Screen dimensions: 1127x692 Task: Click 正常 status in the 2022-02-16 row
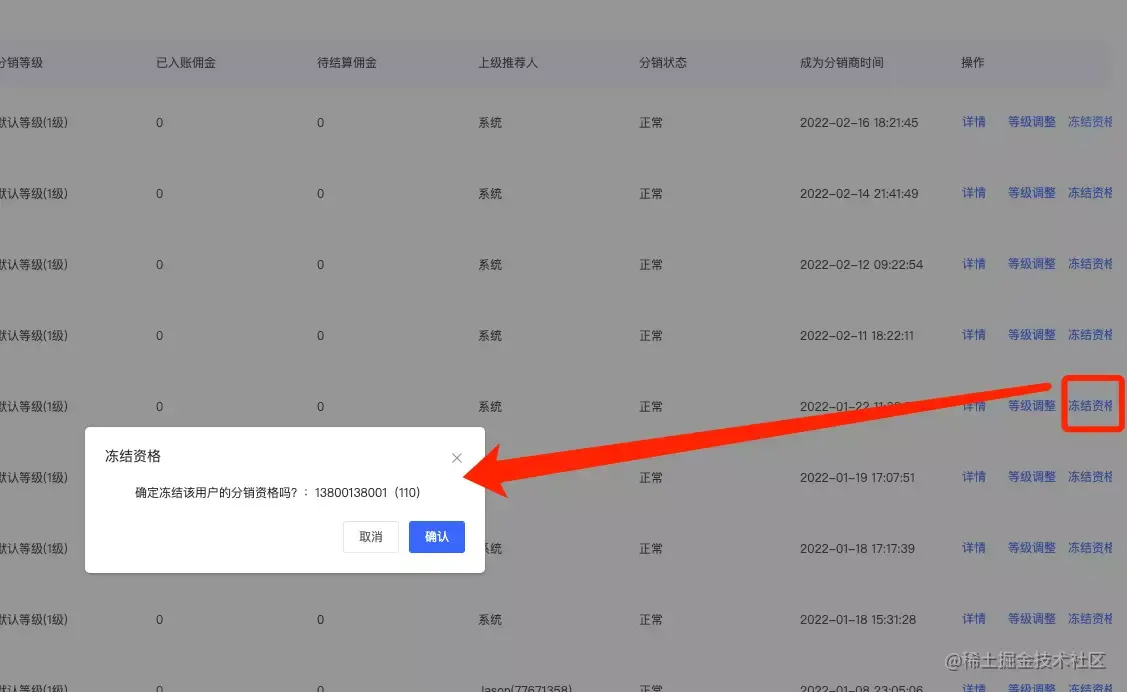click(x=651, y=123)
